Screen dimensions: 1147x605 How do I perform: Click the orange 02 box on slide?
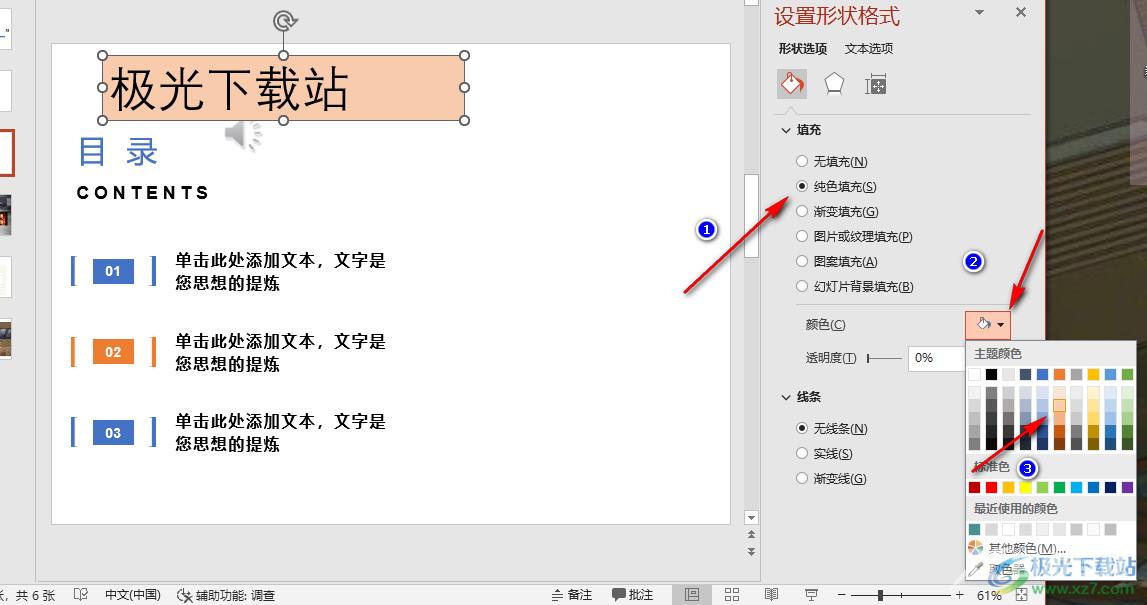[113, 352]
